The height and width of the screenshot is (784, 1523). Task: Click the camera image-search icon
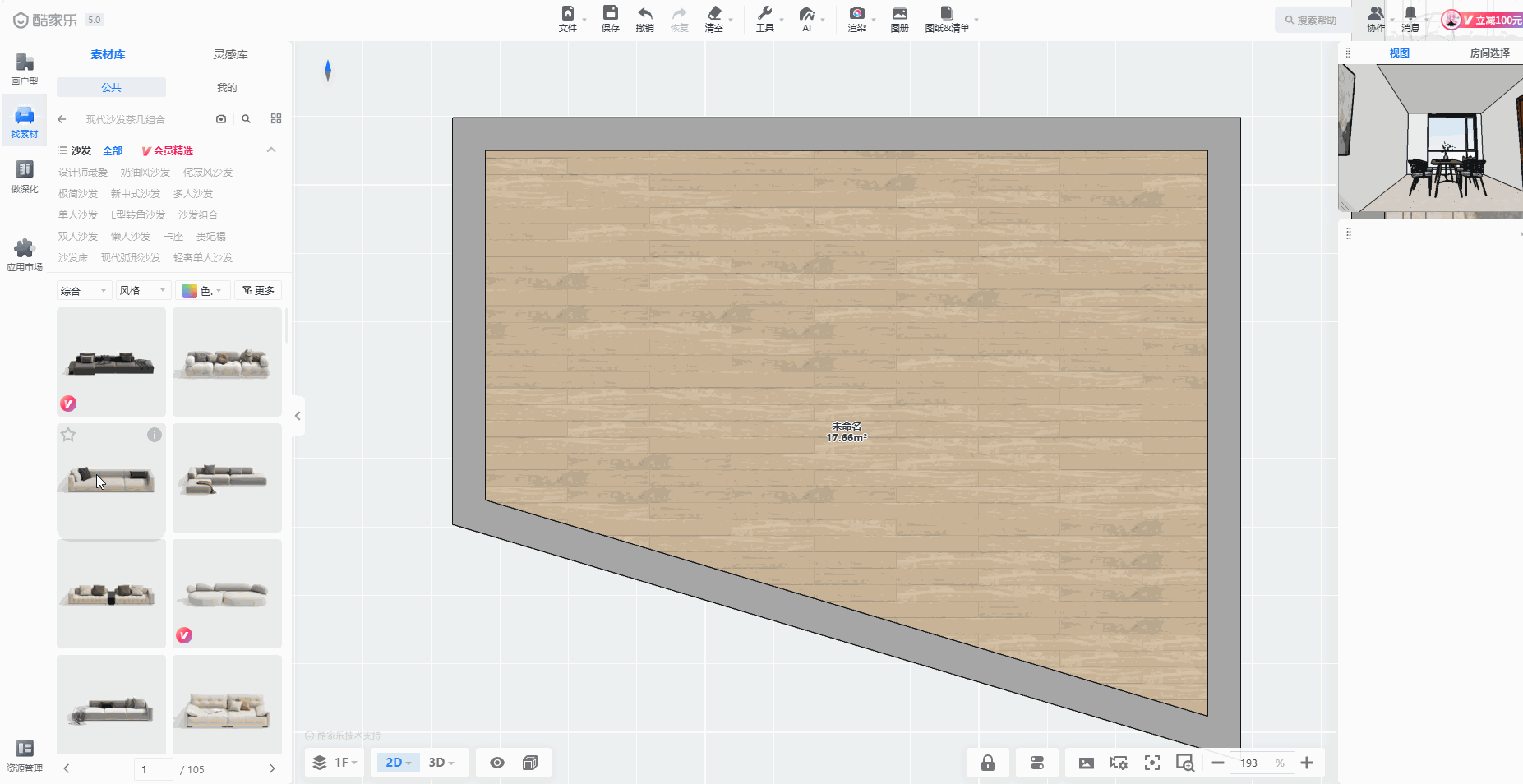click(221, 119)
